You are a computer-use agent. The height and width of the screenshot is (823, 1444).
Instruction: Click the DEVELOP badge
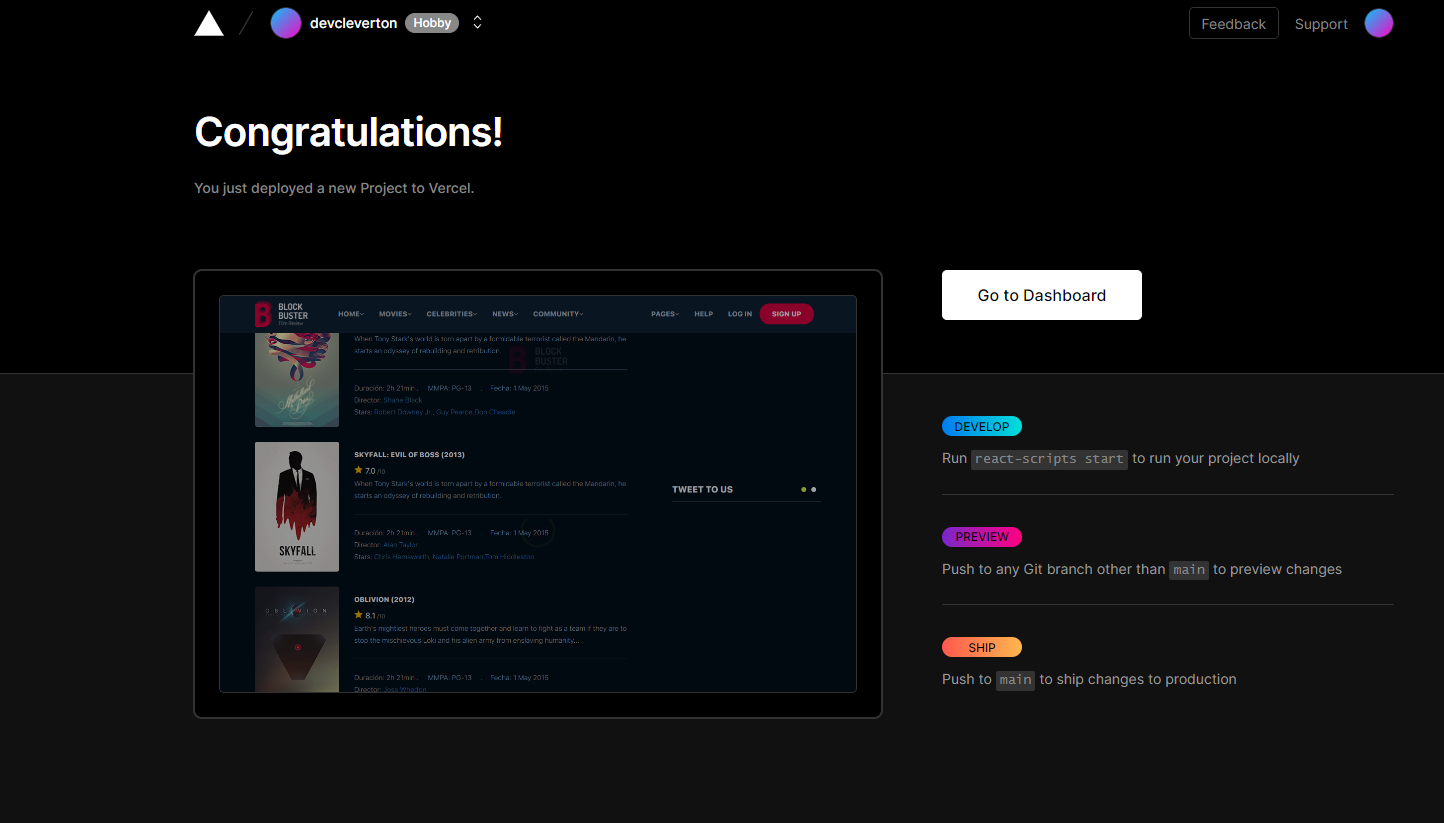[x=982, y=426]
